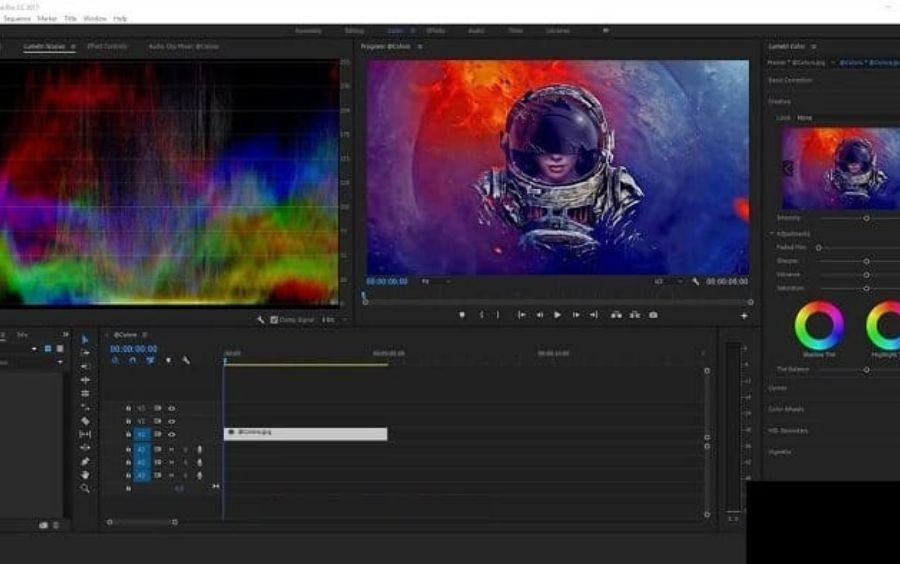
Task: Open timeline display settings wrench
Action: point(186,360)
